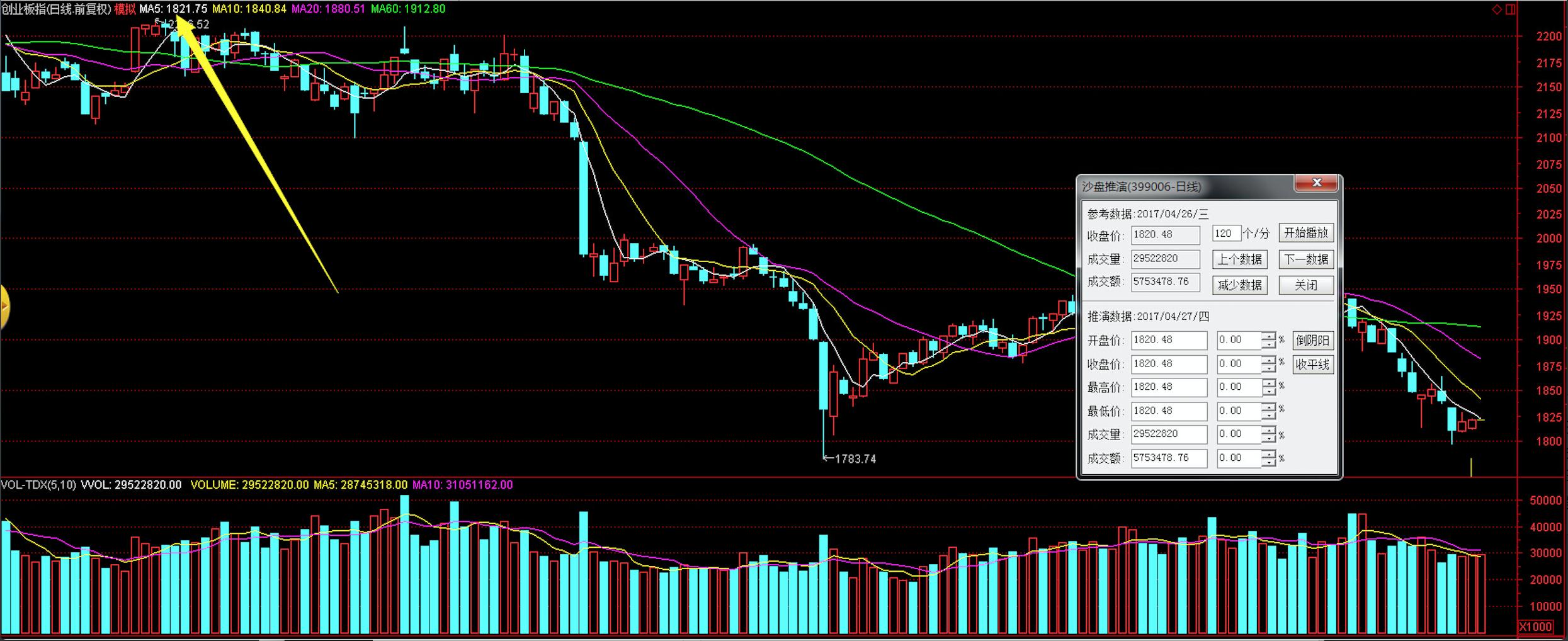
Task: Click the volume MA10: 31051162.00 label
Action: point(462,485)
